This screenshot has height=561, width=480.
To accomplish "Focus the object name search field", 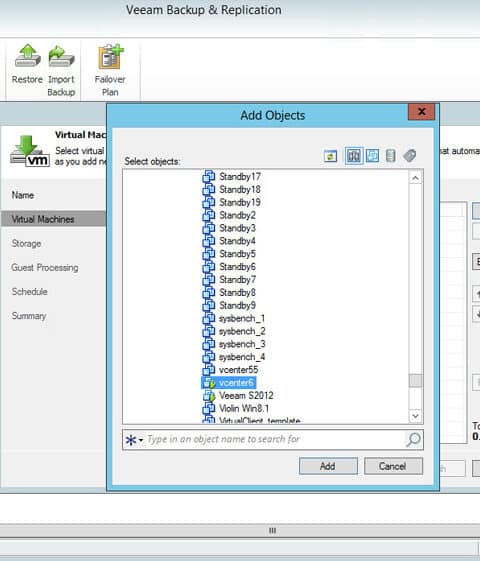I will pyautogui.click(x=273, y=440).
